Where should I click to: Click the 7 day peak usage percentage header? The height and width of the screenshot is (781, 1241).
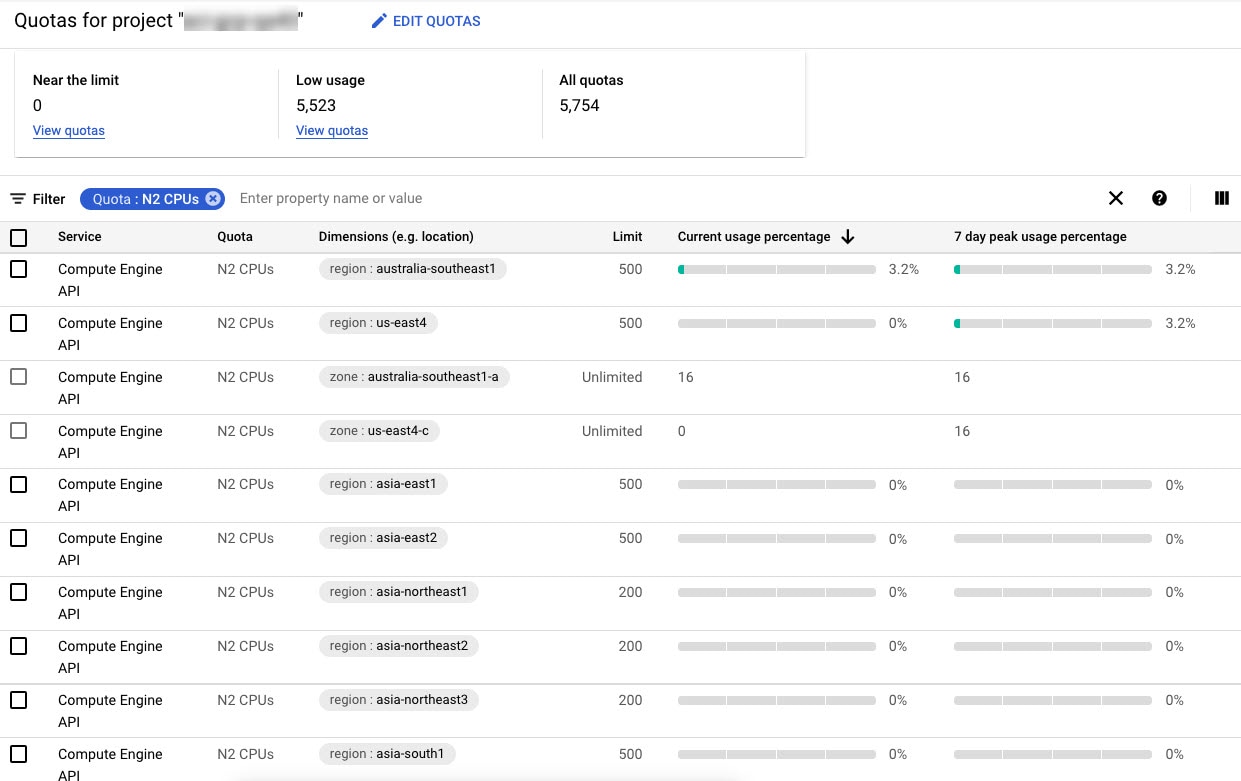tap(1040, 236)
